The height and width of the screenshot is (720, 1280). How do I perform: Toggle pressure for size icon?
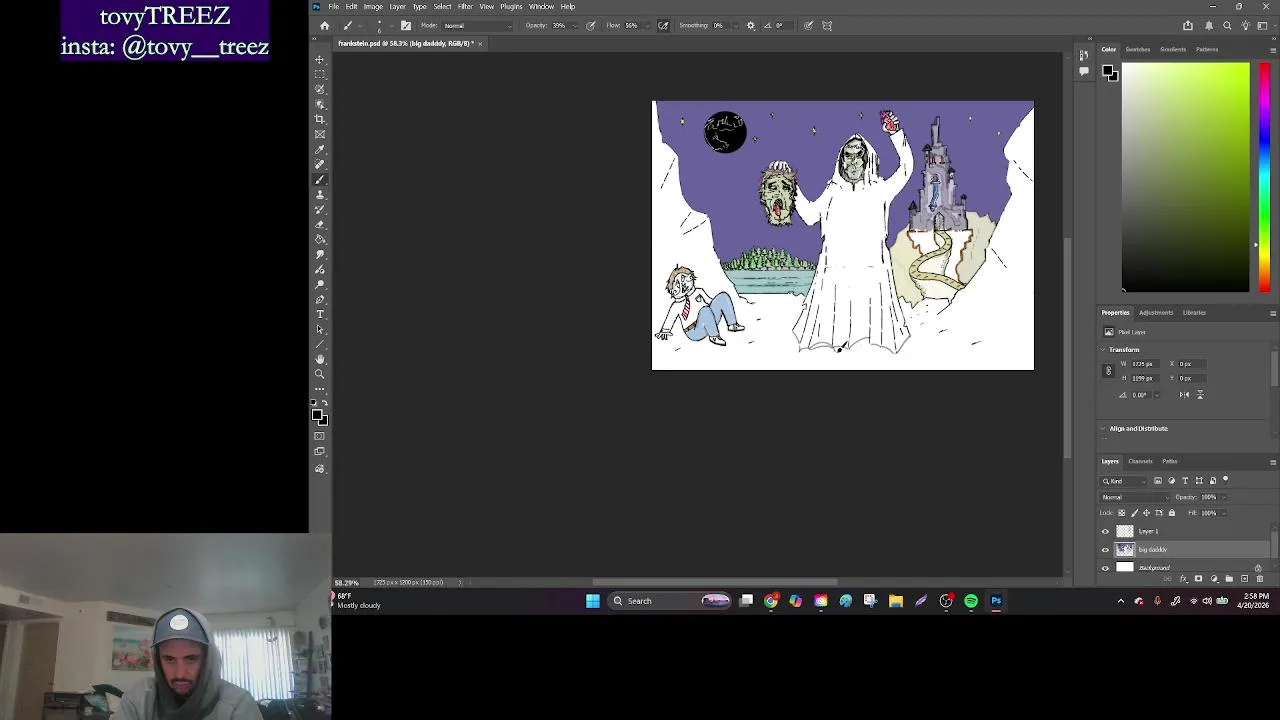(x=808, y=25)
